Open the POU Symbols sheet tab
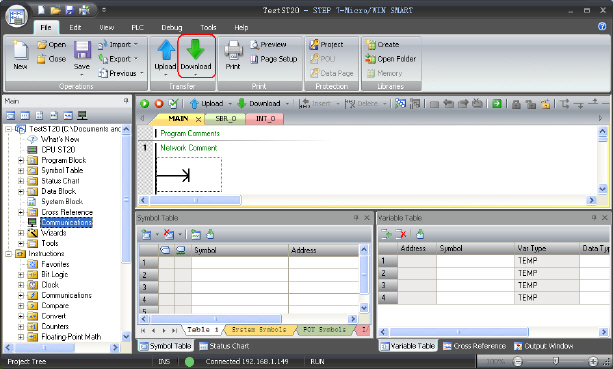This screenshot has width=613, height=369. 324,330
